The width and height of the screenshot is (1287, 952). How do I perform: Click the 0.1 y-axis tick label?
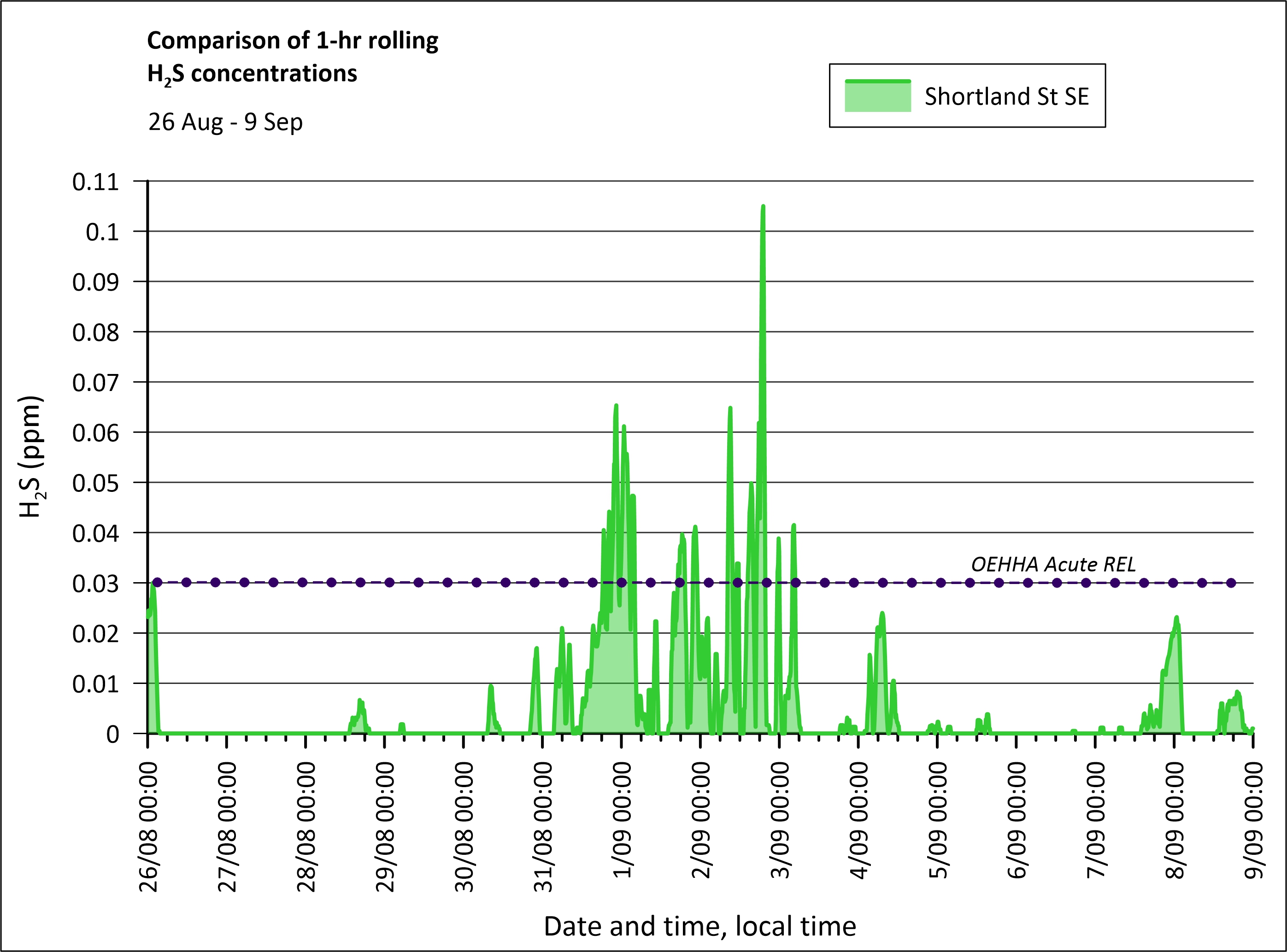pos(102,232)
